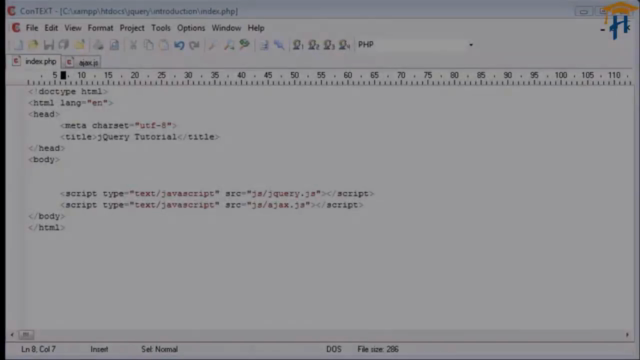Click the js/ajax.js script line
Image resolution: width=640 pixels, height=360 pixels.
pyautogui.click(x=212, y=205)
